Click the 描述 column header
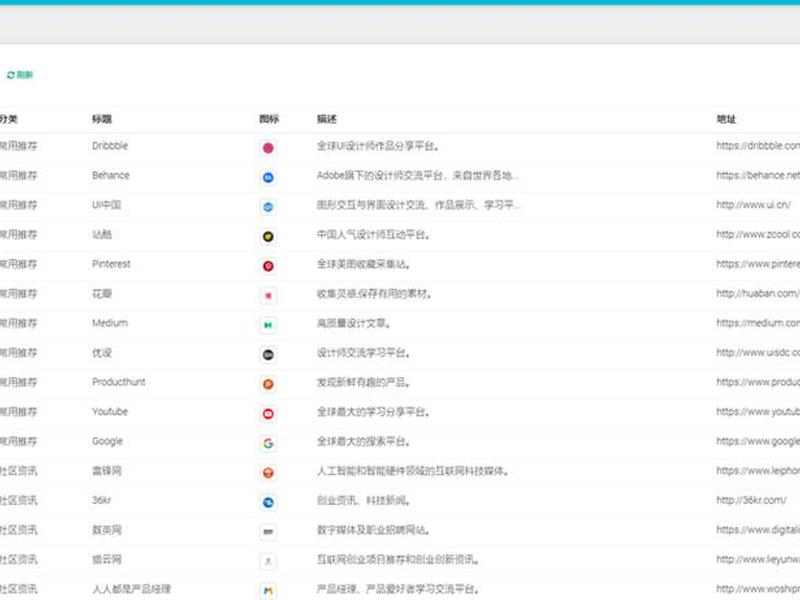800x600 pixels. pyautogui.click(x=327, y=119)
